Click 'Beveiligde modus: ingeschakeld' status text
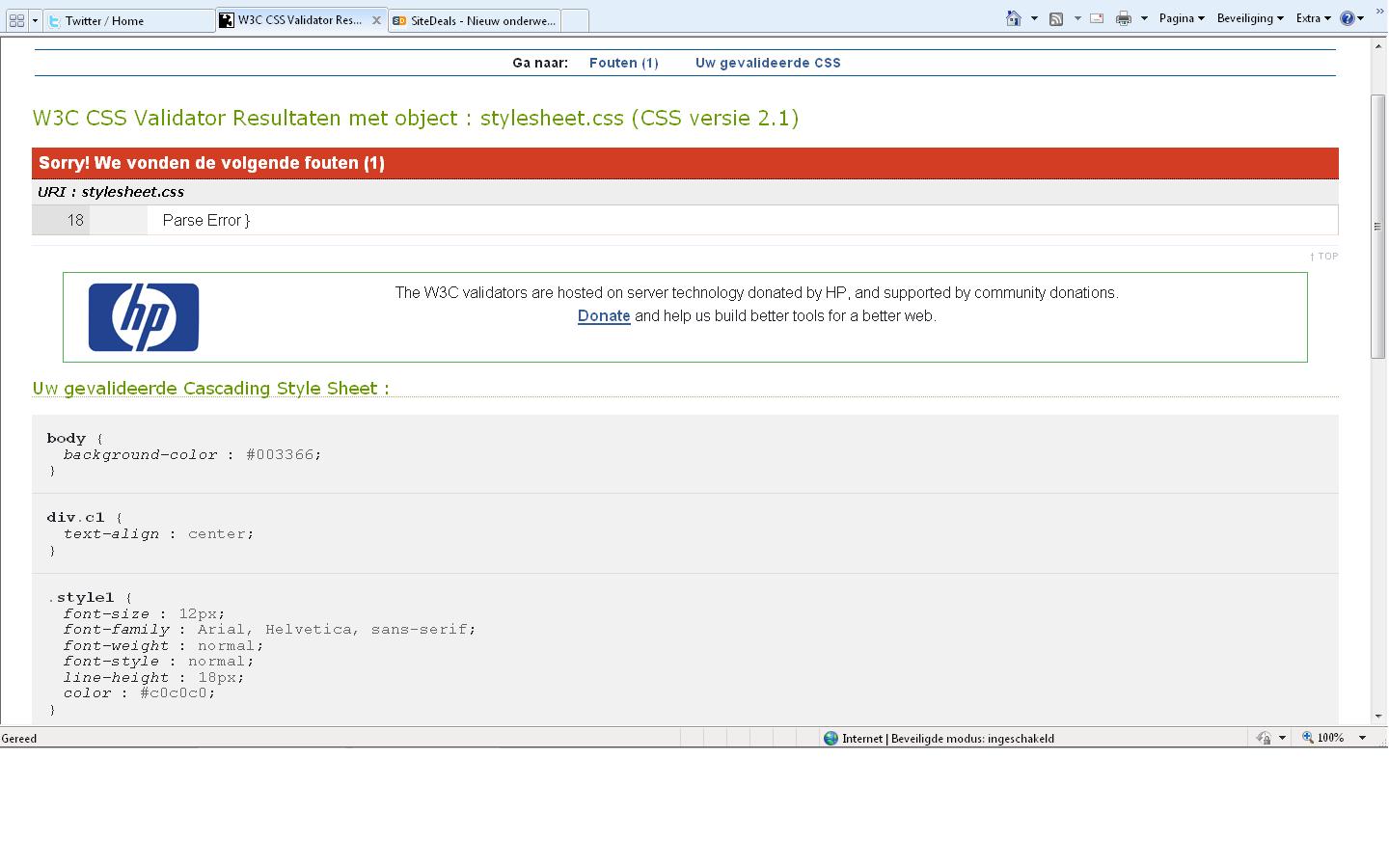This screenshot has height=868, width=1389. click(972, 739)
